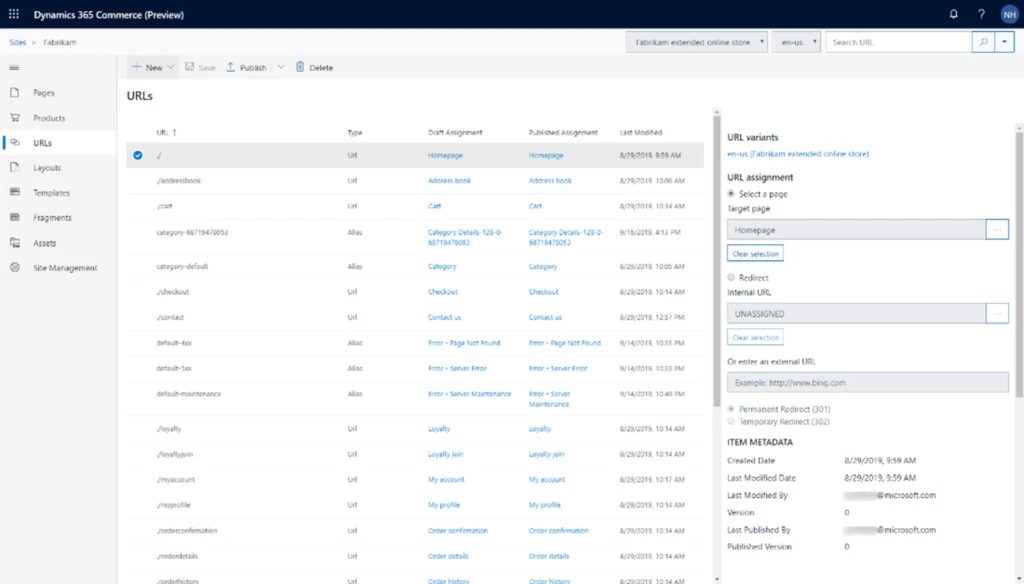Select the Products sidebar icon
1024x584 pixels.
(50, 116)
